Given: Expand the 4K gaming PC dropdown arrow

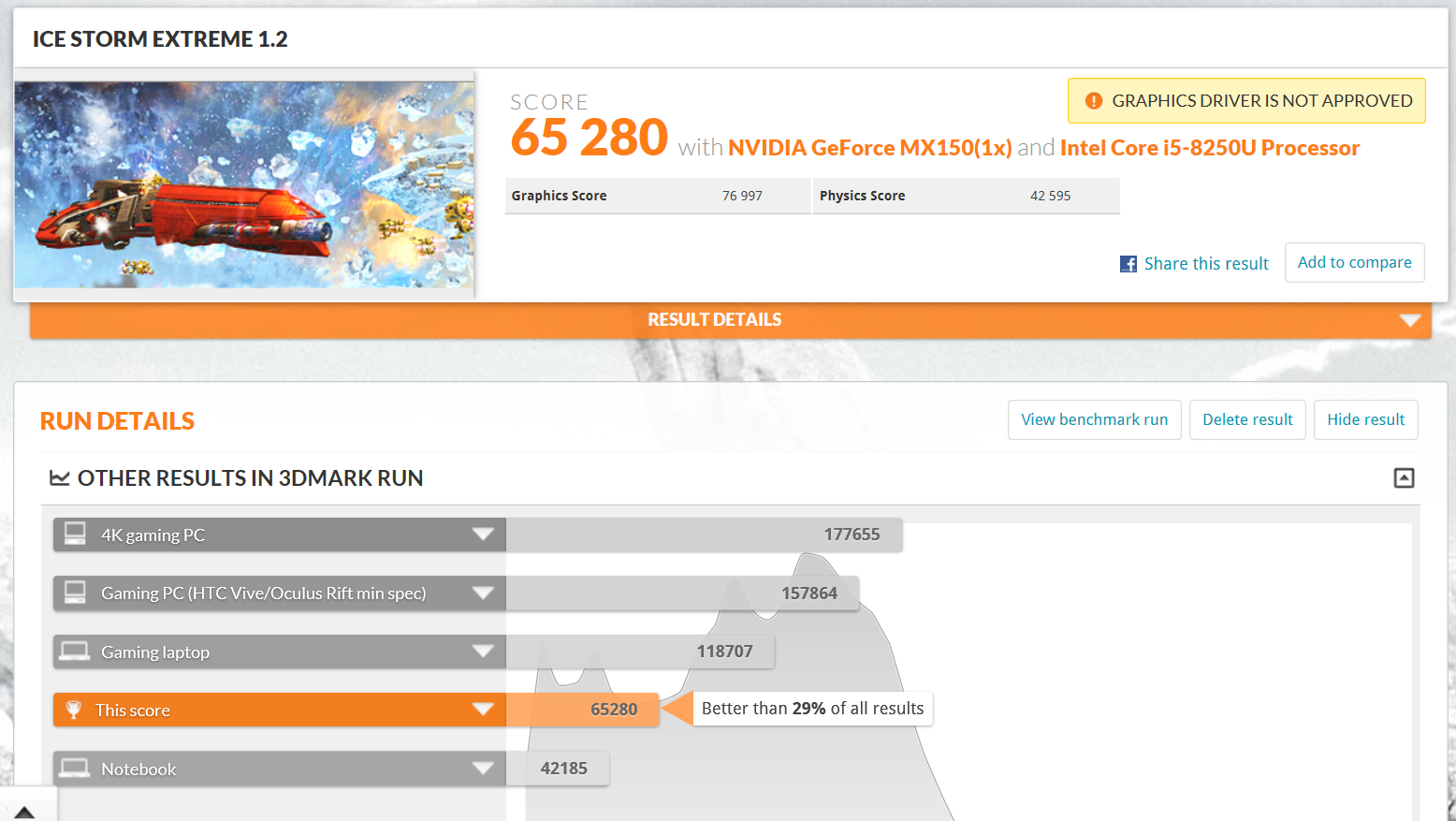Looking at the screenshot, I should (x=483, y=535).
